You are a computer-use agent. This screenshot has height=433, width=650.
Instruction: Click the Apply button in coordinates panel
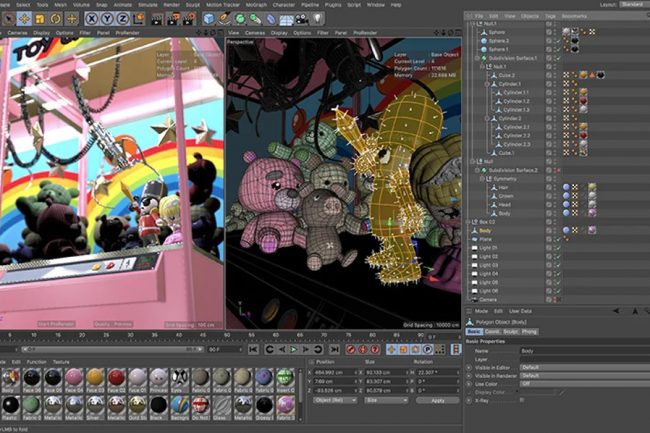[x=437, y=399]
